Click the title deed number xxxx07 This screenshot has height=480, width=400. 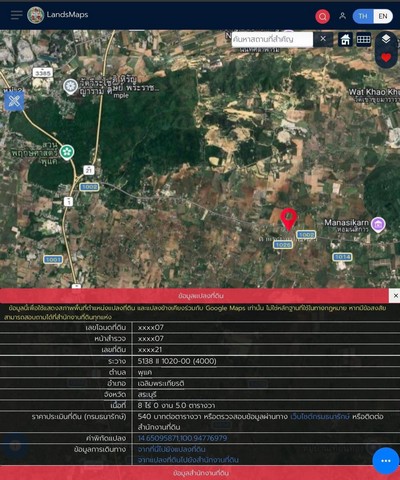[151, 327]
